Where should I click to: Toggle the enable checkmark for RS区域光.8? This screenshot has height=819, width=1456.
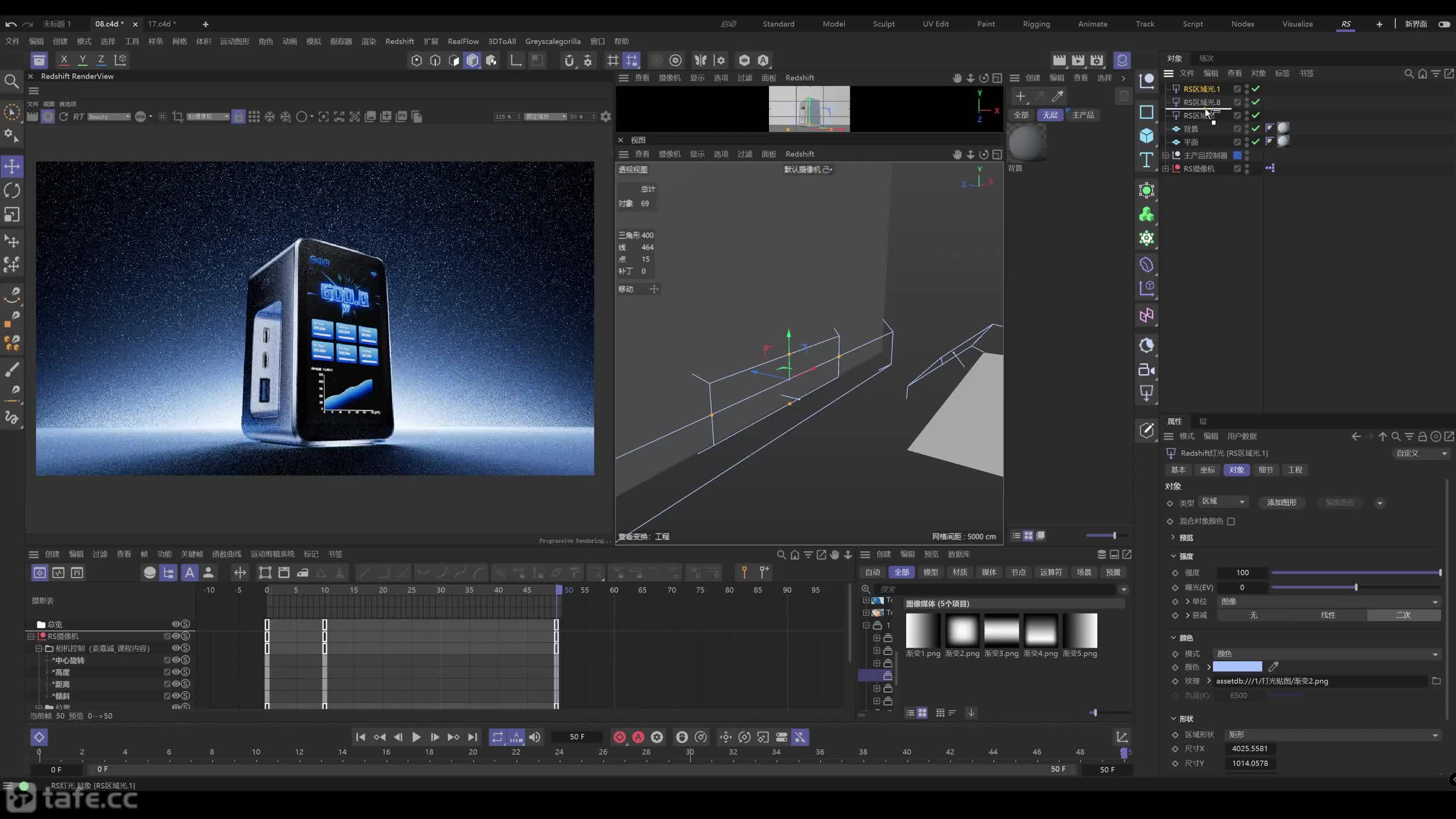[1256, 102]
